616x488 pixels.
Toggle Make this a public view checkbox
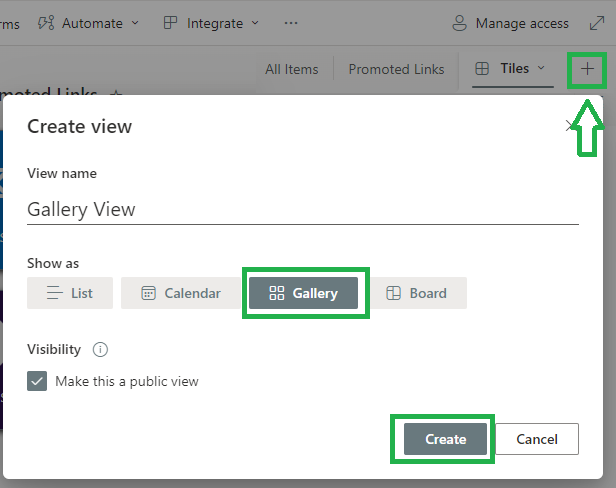(x=37, y=381)
